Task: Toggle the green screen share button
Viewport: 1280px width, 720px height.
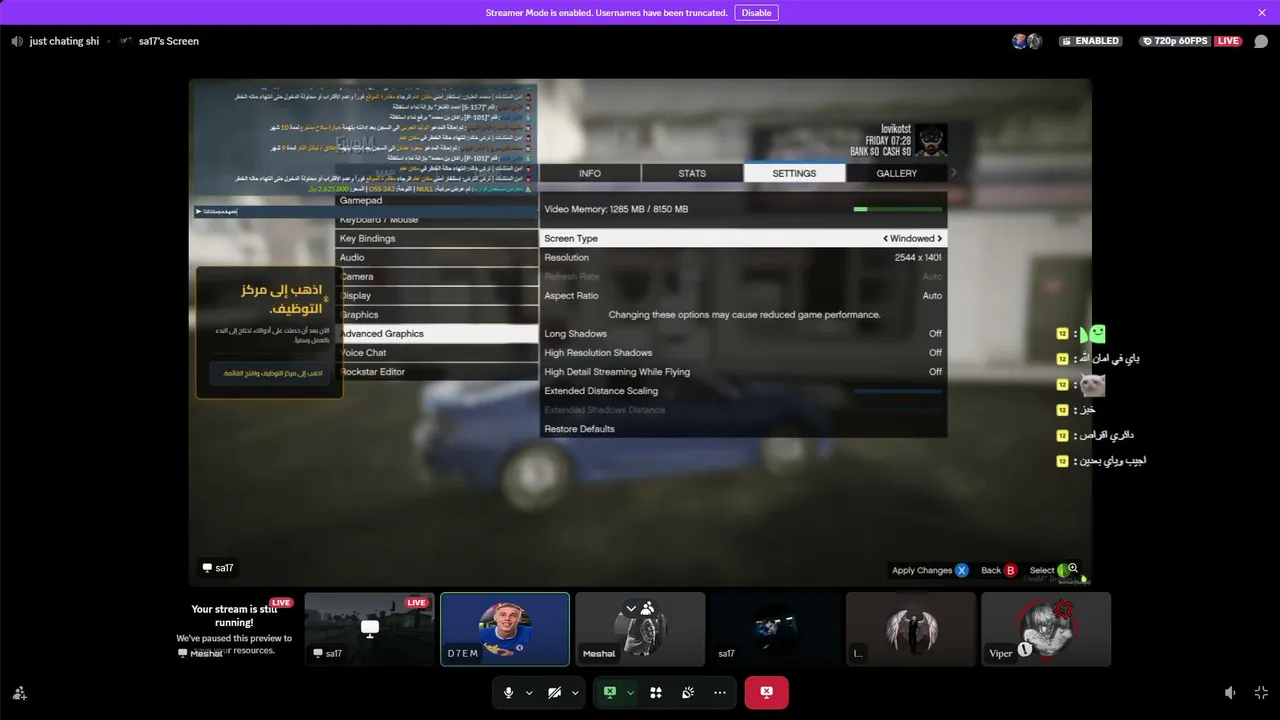Action: click(x=609, y=692)
